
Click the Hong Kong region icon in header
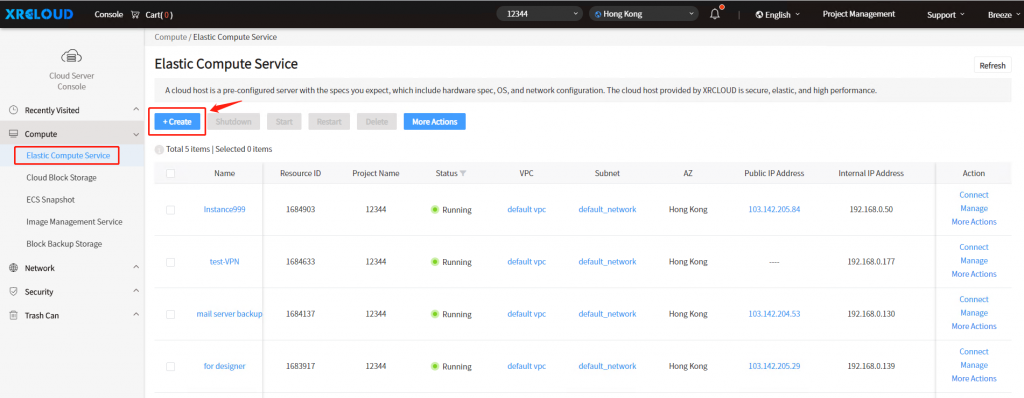click(x=598, y=14)
